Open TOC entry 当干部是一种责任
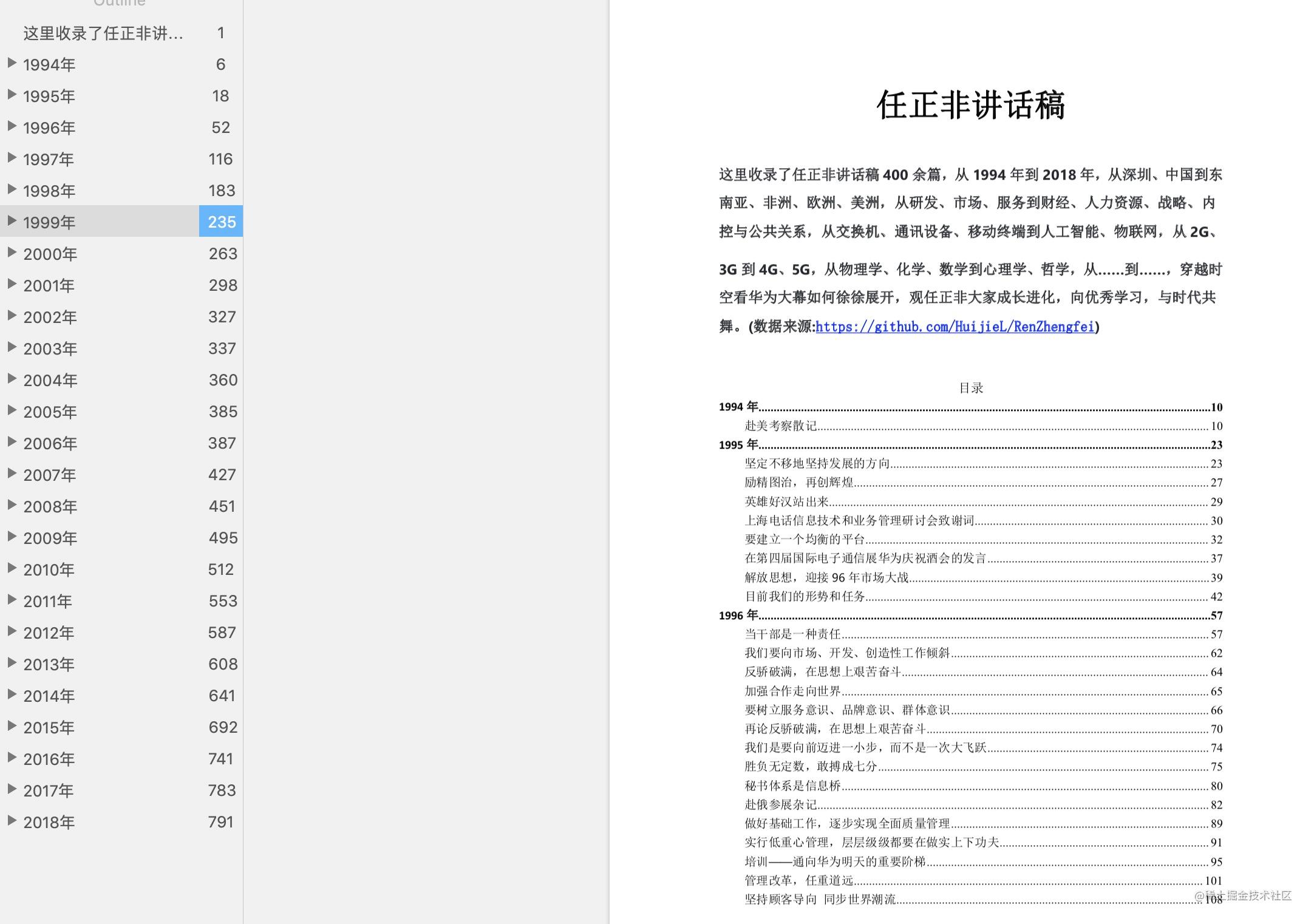 click(983, 634)
